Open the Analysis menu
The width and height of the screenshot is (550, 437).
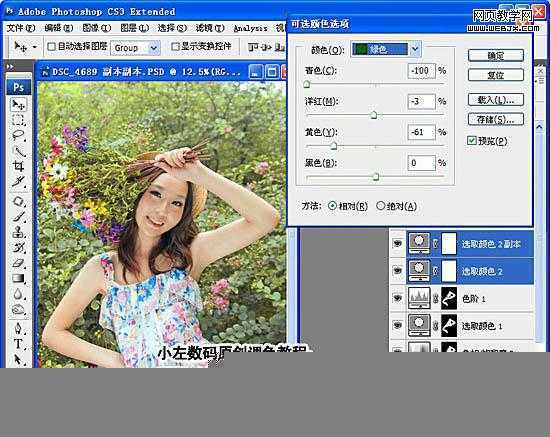[x=250, y=28]
